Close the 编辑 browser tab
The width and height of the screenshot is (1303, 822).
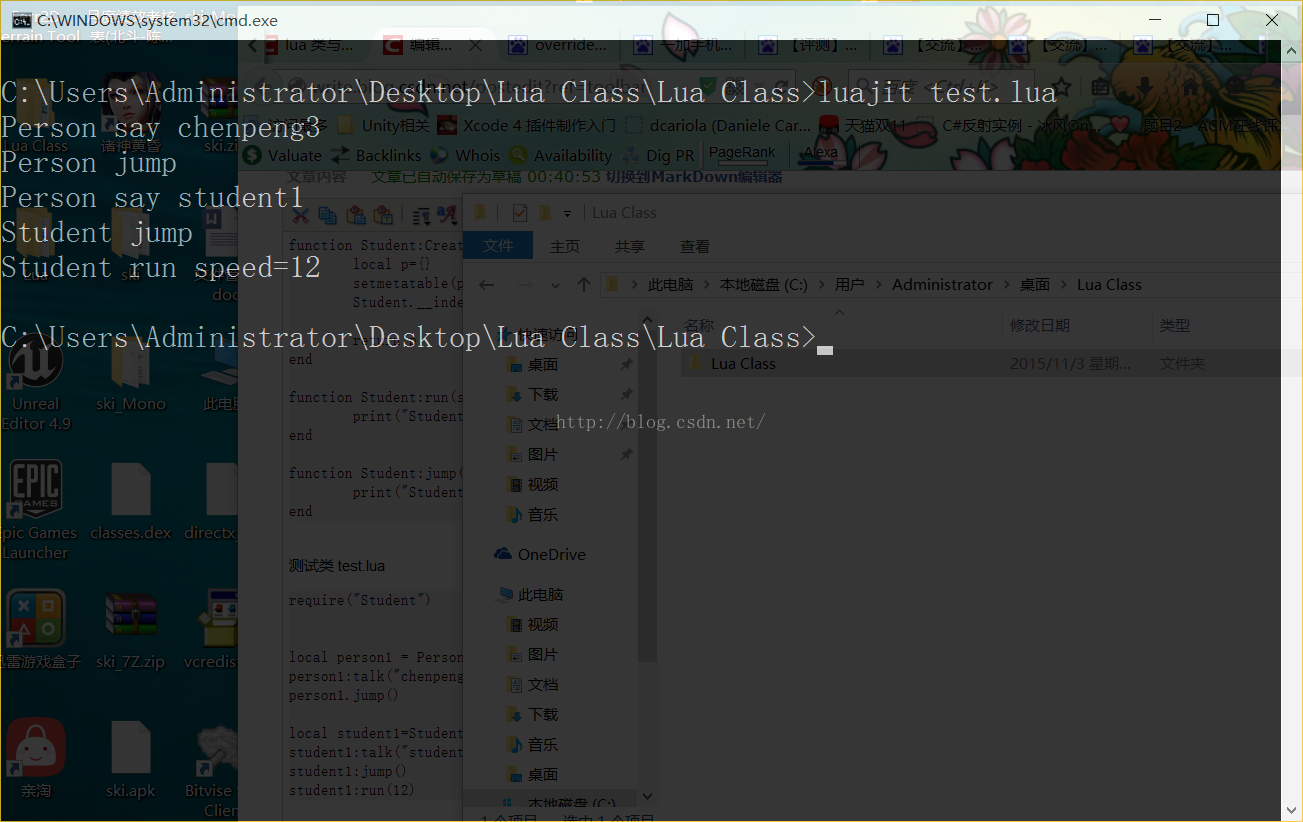tap(476, 45)
